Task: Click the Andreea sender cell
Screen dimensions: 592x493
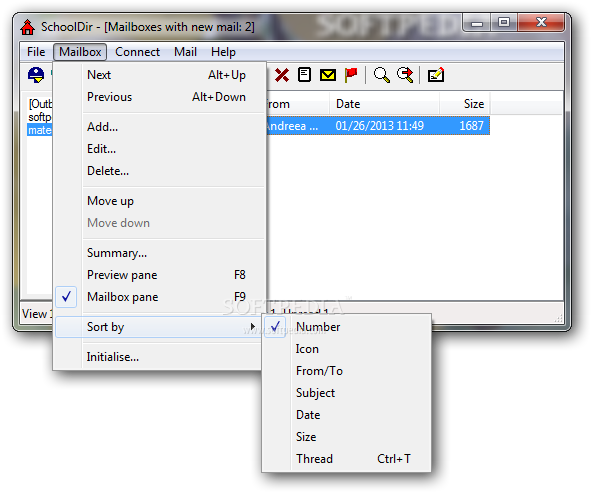Action: point(292,126)
